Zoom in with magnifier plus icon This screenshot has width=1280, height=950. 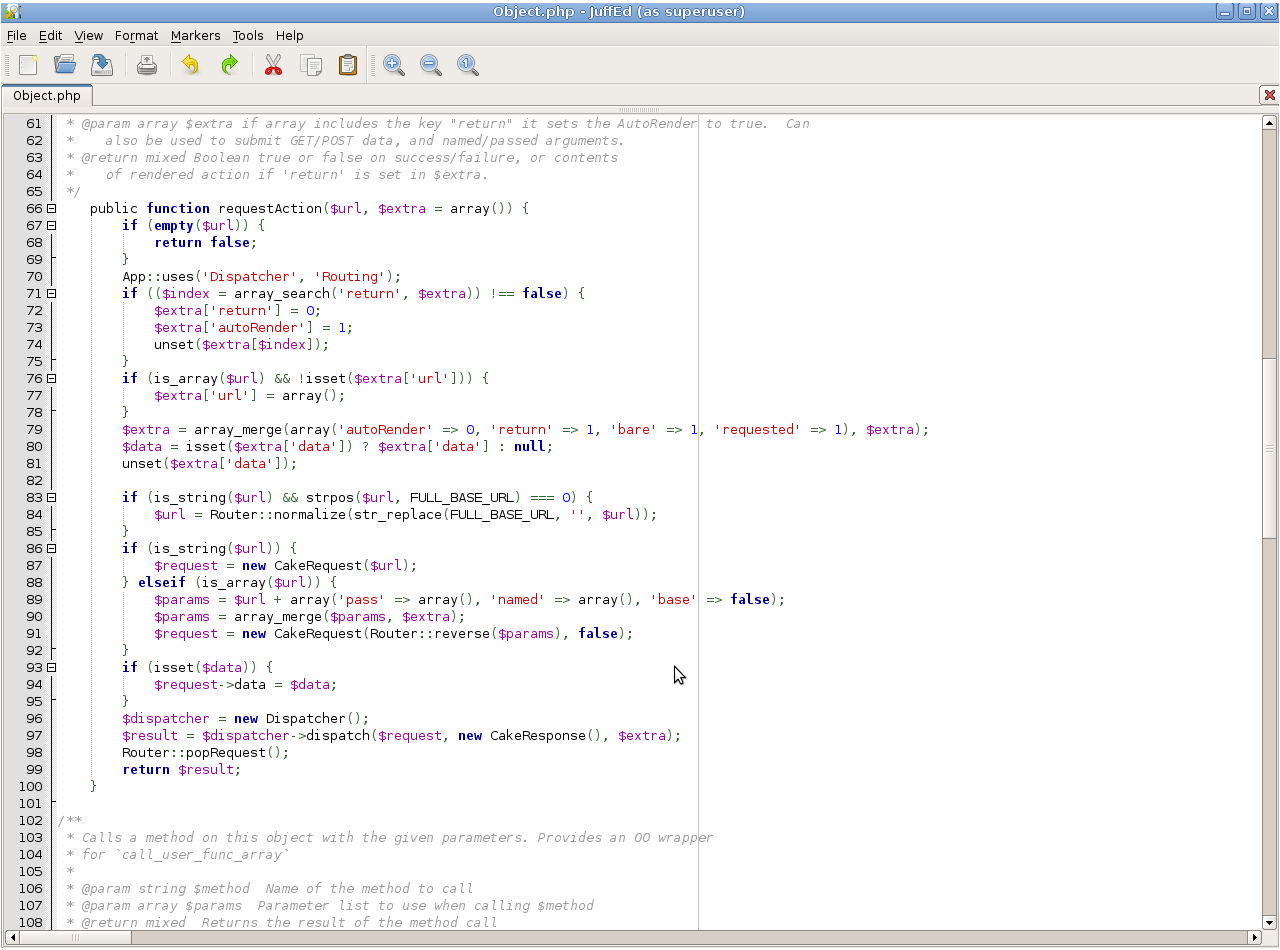tap(393, 65)
